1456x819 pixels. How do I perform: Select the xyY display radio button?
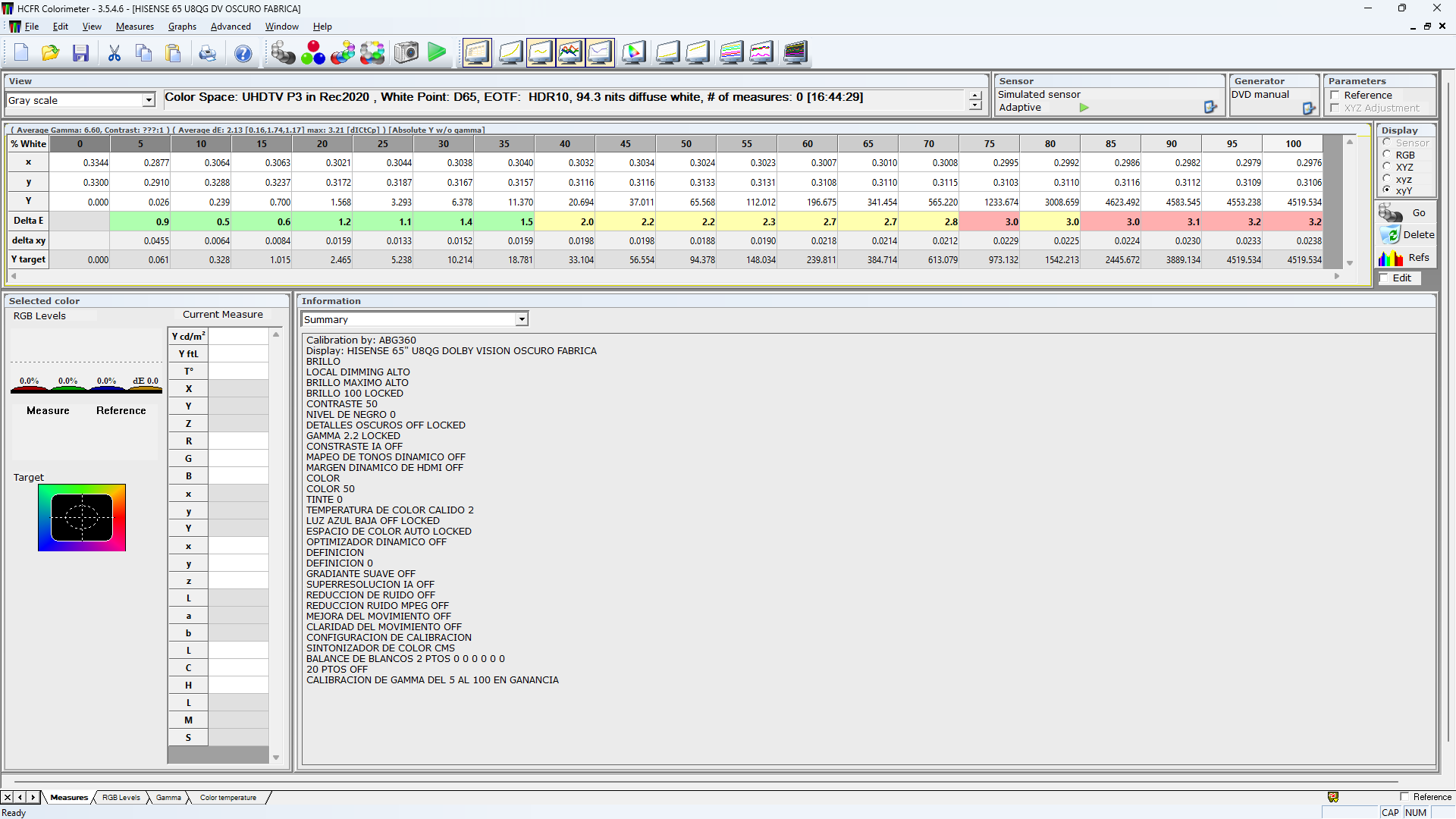(1386, 190)
